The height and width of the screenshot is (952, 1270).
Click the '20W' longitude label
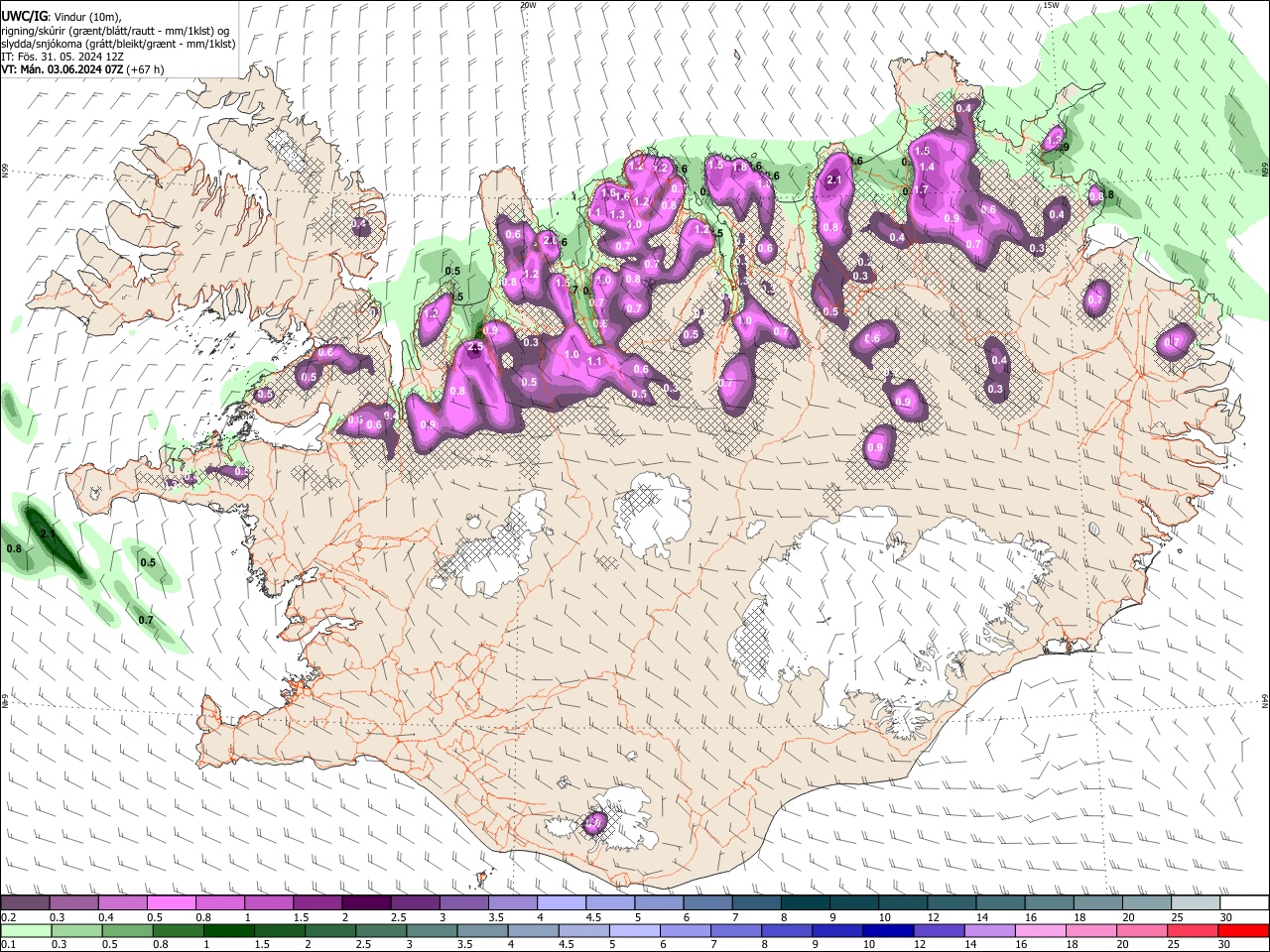[528, 5]
